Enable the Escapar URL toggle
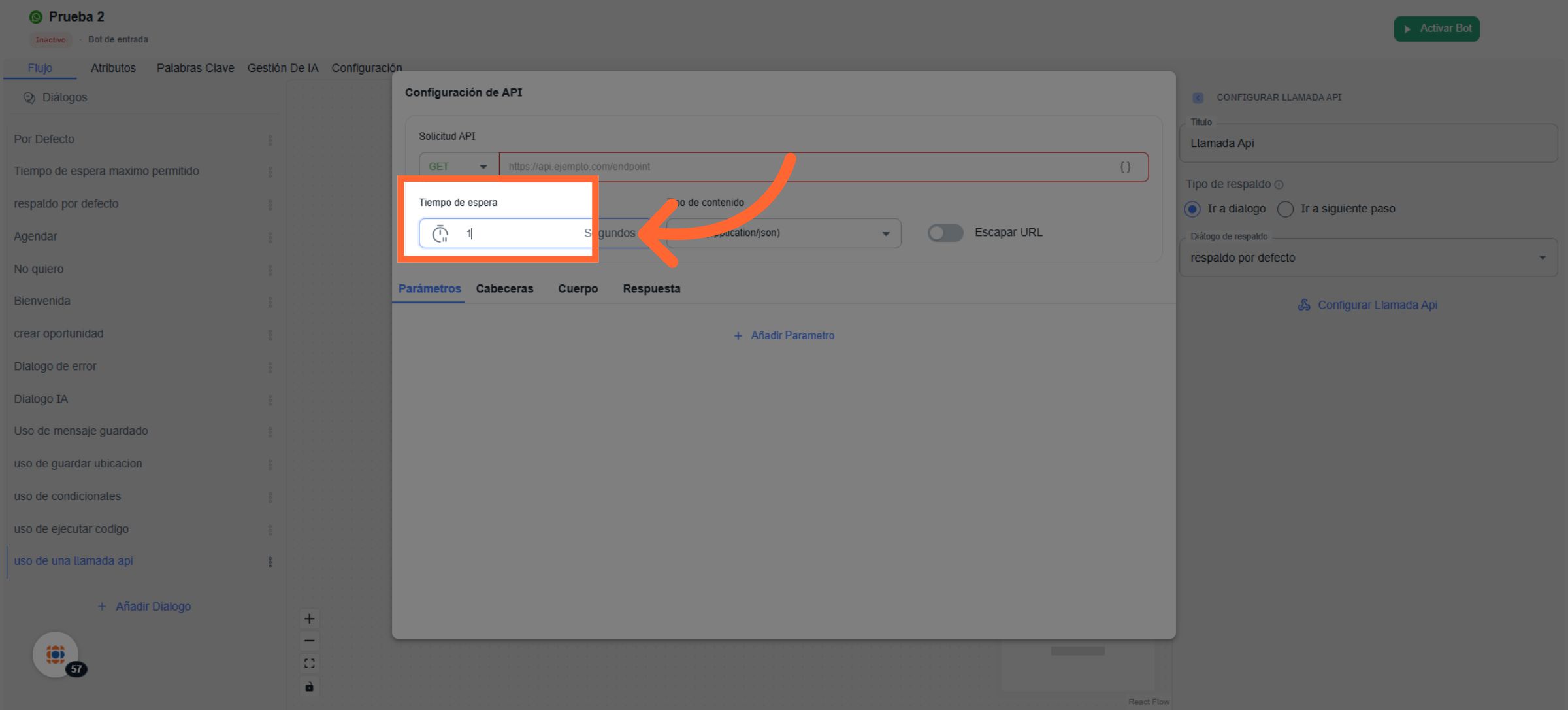 point(945,233)
